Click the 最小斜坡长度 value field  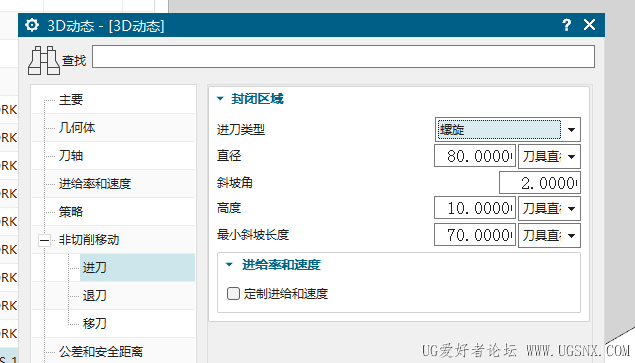[475, 235]
